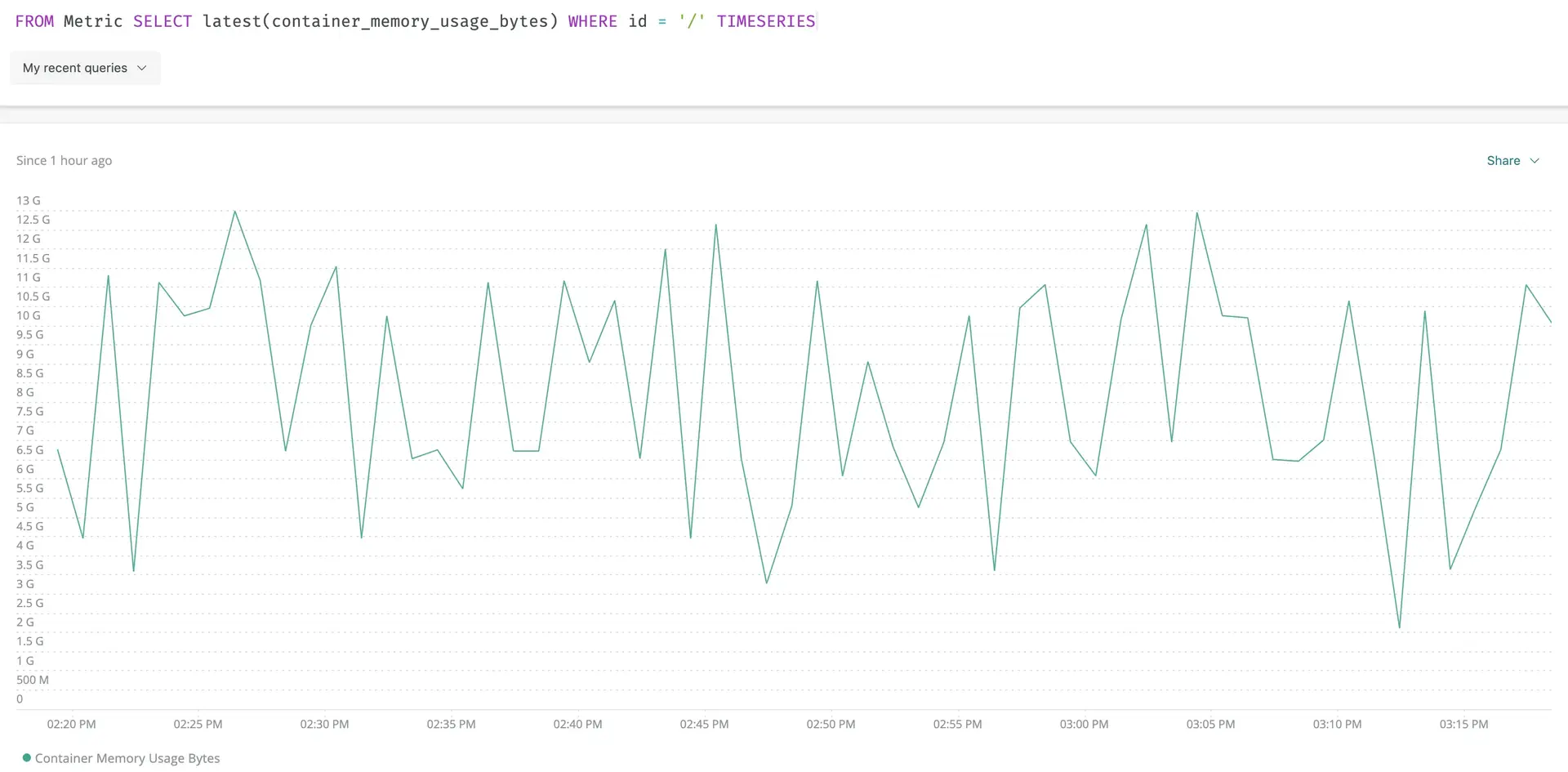Click the FROM keyword in the query
Viewport: 1568px width, 772px height.
(x=34, y=21)
